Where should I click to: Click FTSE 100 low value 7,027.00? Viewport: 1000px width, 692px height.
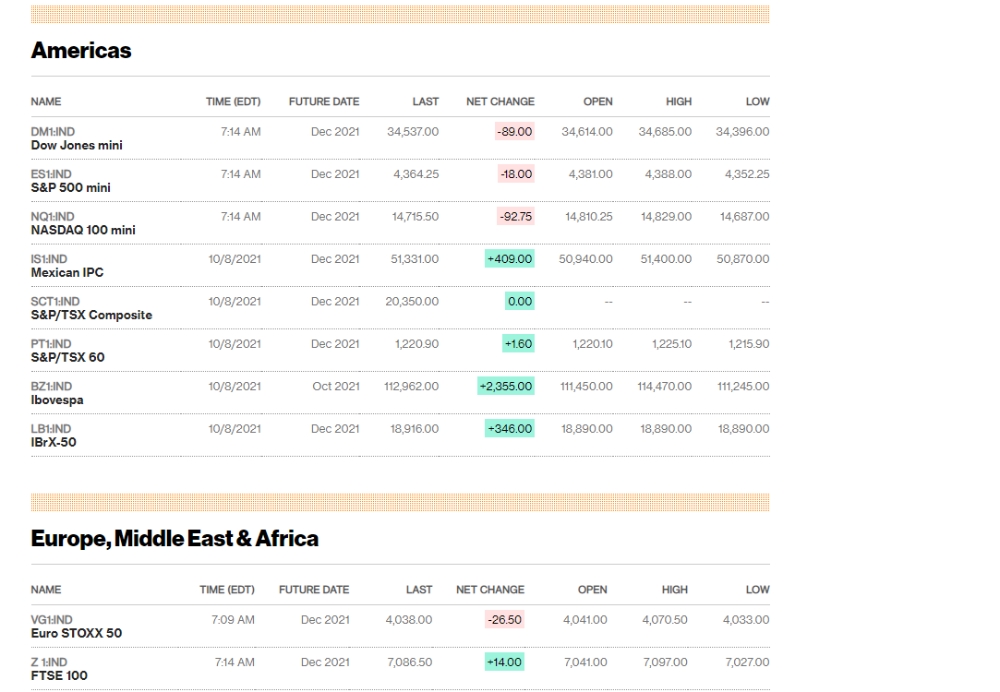(747, 662)
